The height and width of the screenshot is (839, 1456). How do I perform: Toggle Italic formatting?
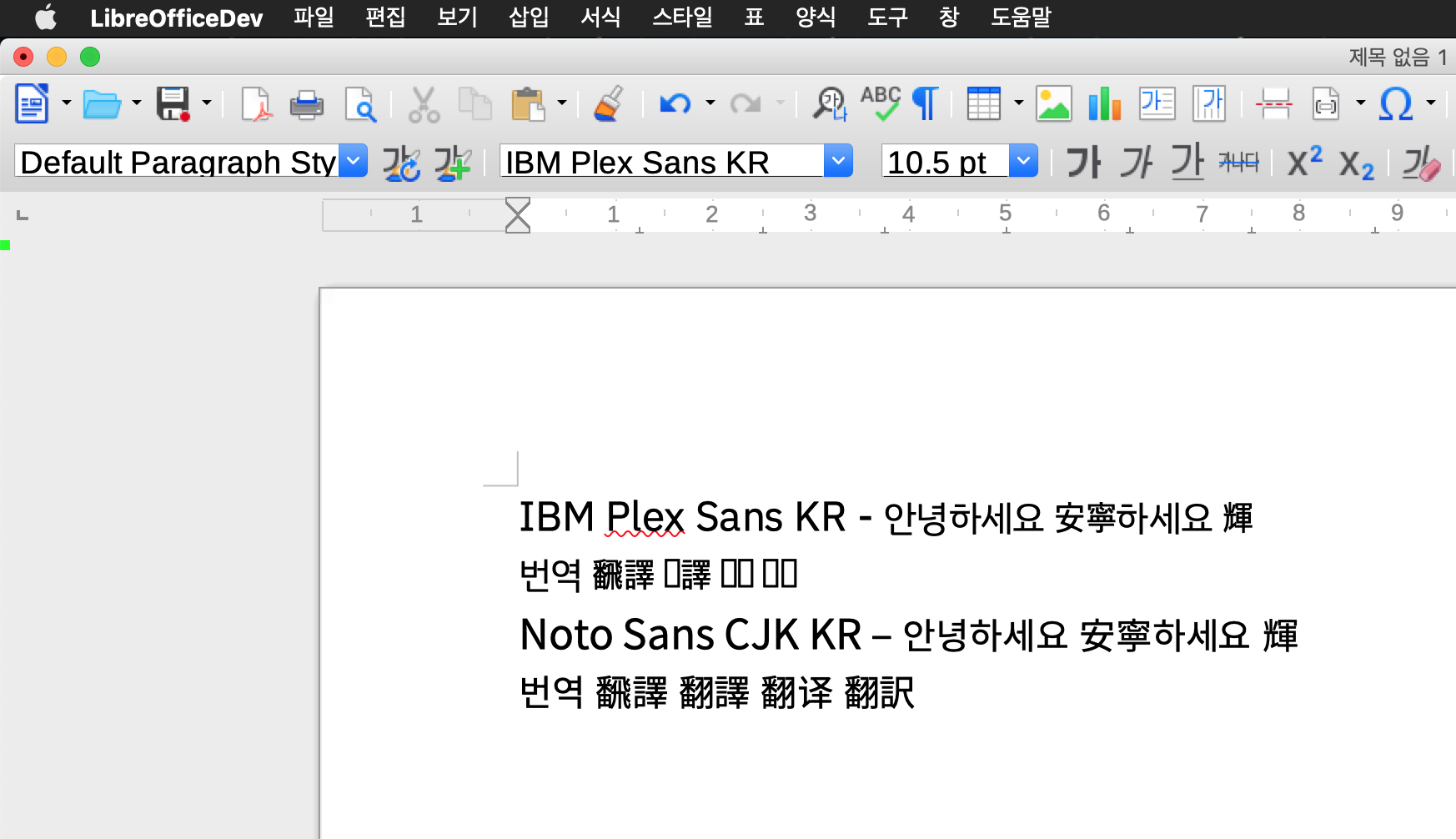tap(1136, 162)
